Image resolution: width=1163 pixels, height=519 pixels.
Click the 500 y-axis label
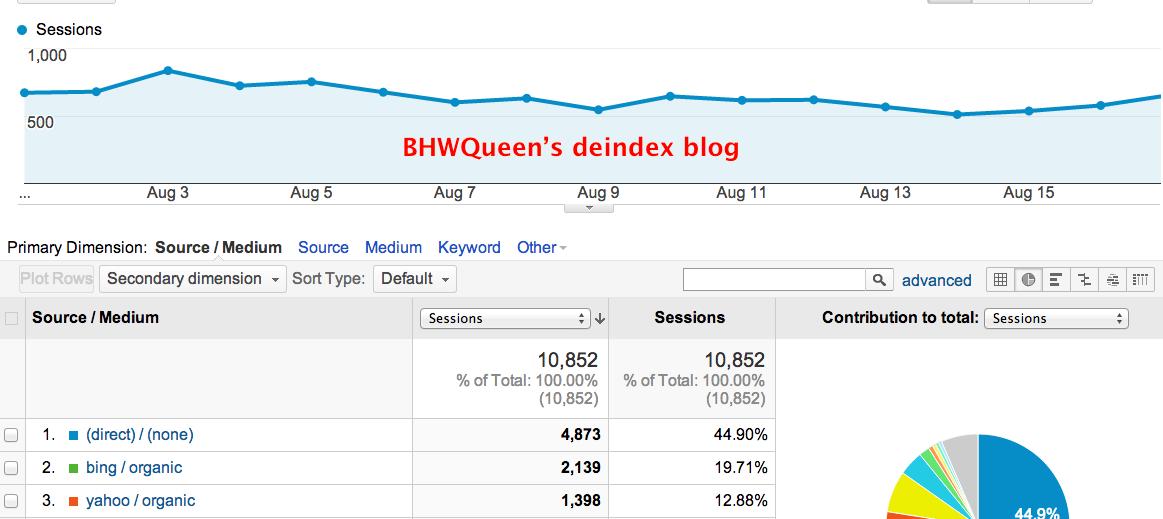point(40,122)
